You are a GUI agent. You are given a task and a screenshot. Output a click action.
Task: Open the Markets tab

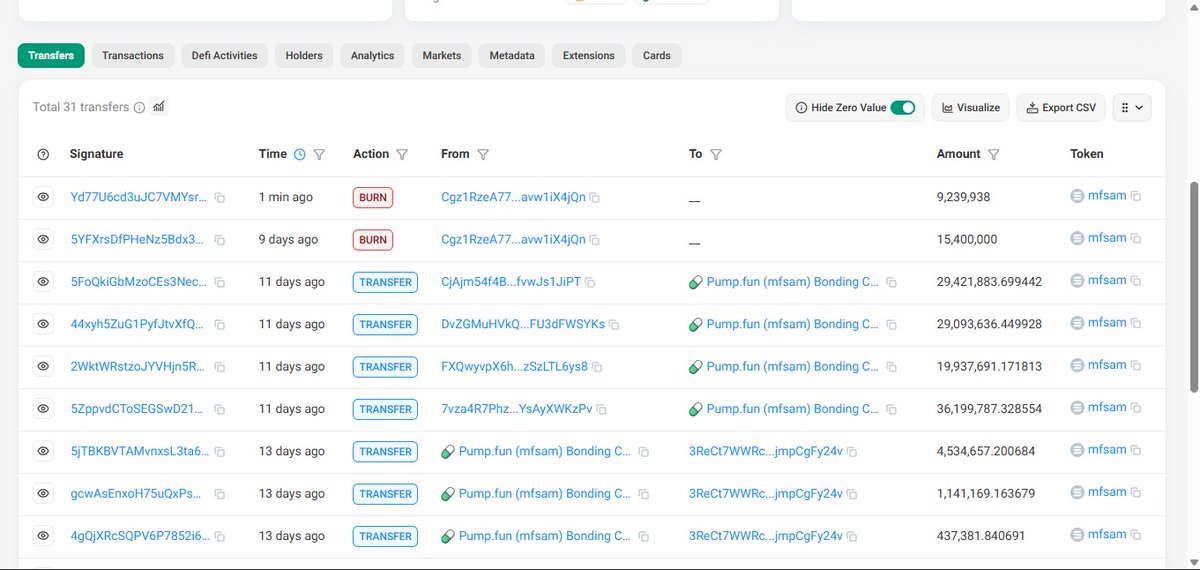442,56
